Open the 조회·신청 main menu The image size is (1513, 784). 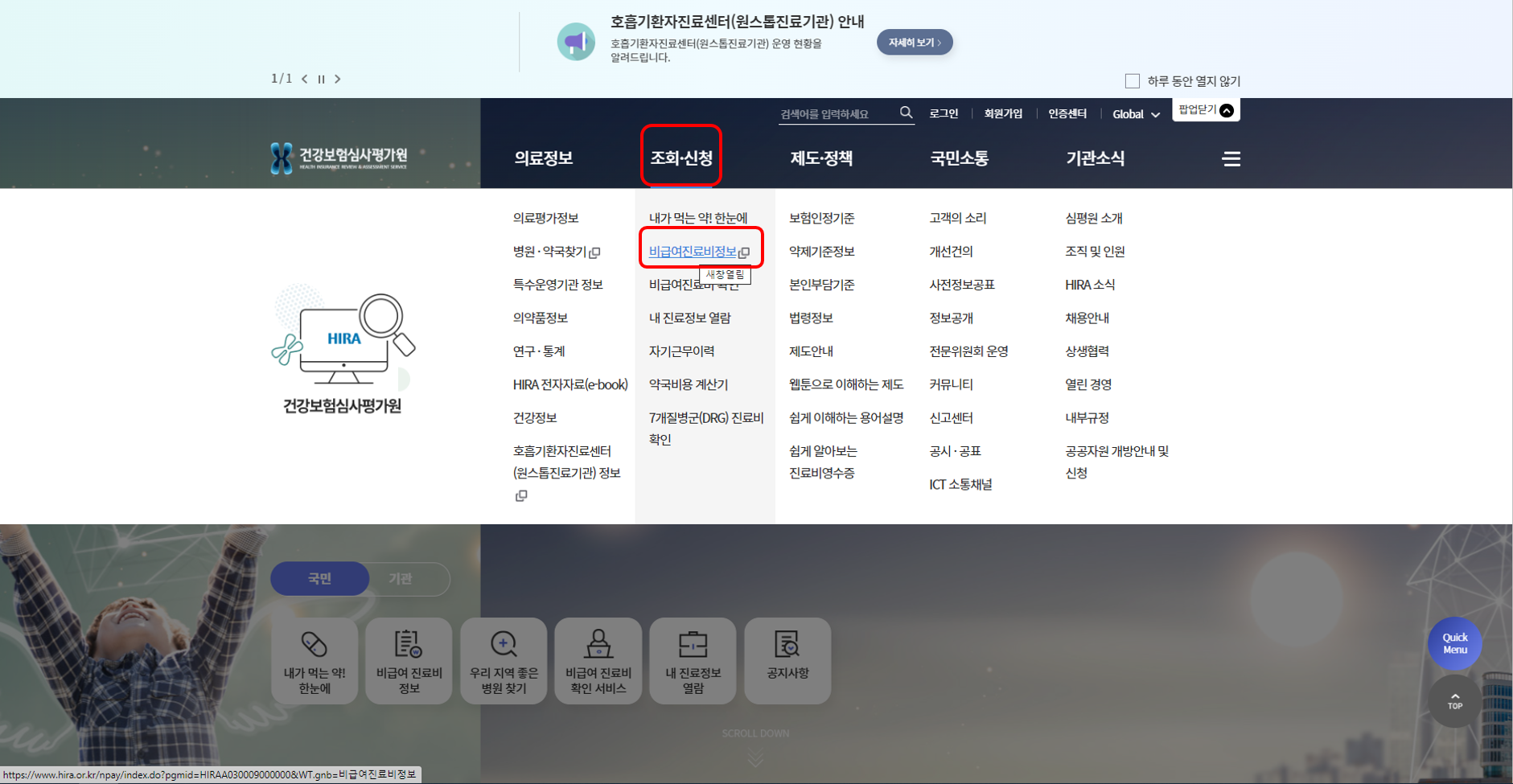681,158
